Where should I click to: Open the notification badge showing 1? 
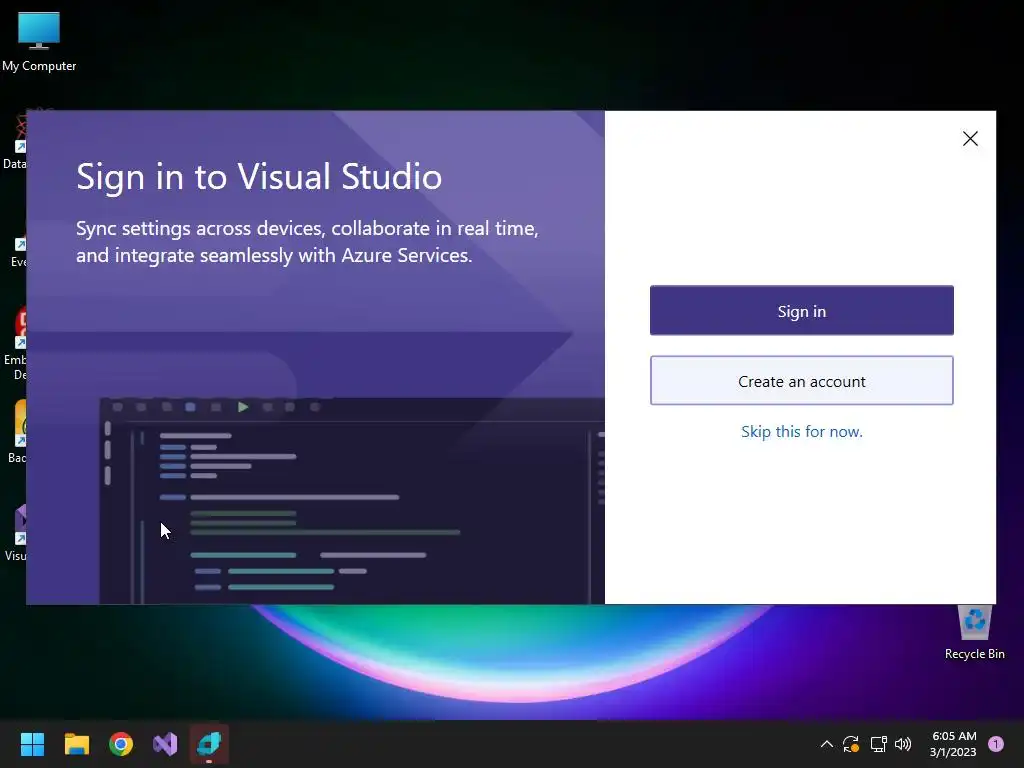pyautogui.click(x=996, y=744)
